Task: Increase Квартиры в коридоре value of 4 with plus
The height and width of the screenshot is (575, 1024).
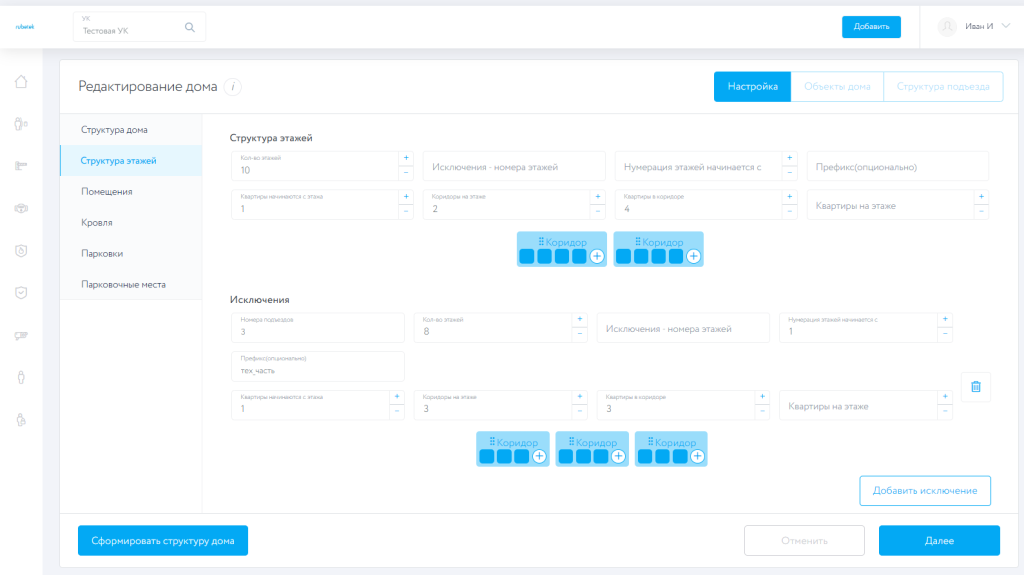Action: click(x=790, y=197)
